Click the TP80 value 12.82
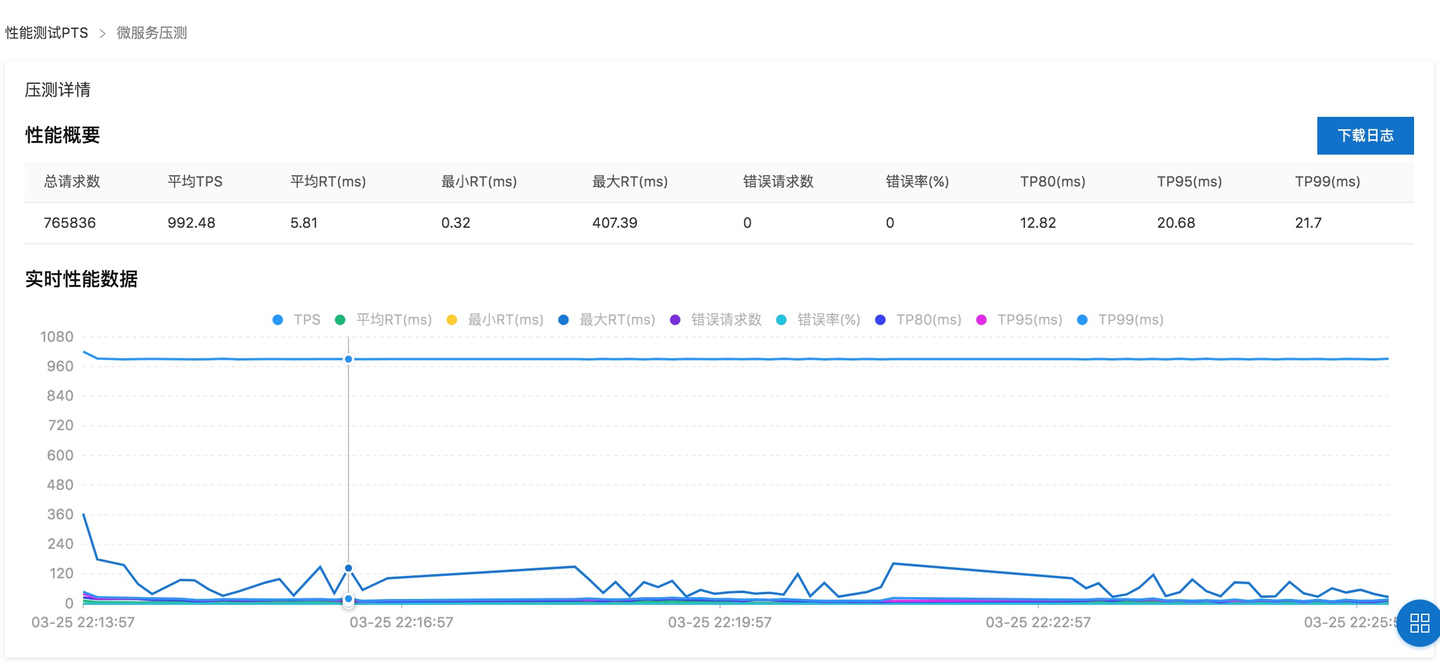1440x668 pixels. pyautogui.click(x=1038, y=223)
